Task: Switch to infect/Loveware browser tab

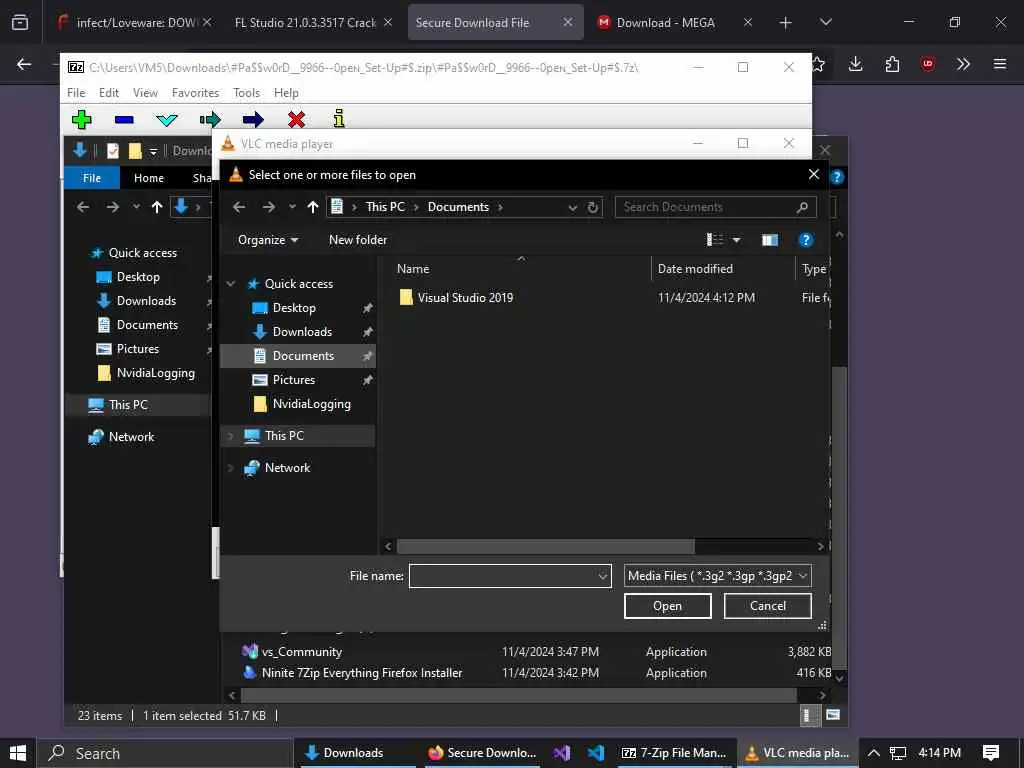Action: tap(135, 22)
